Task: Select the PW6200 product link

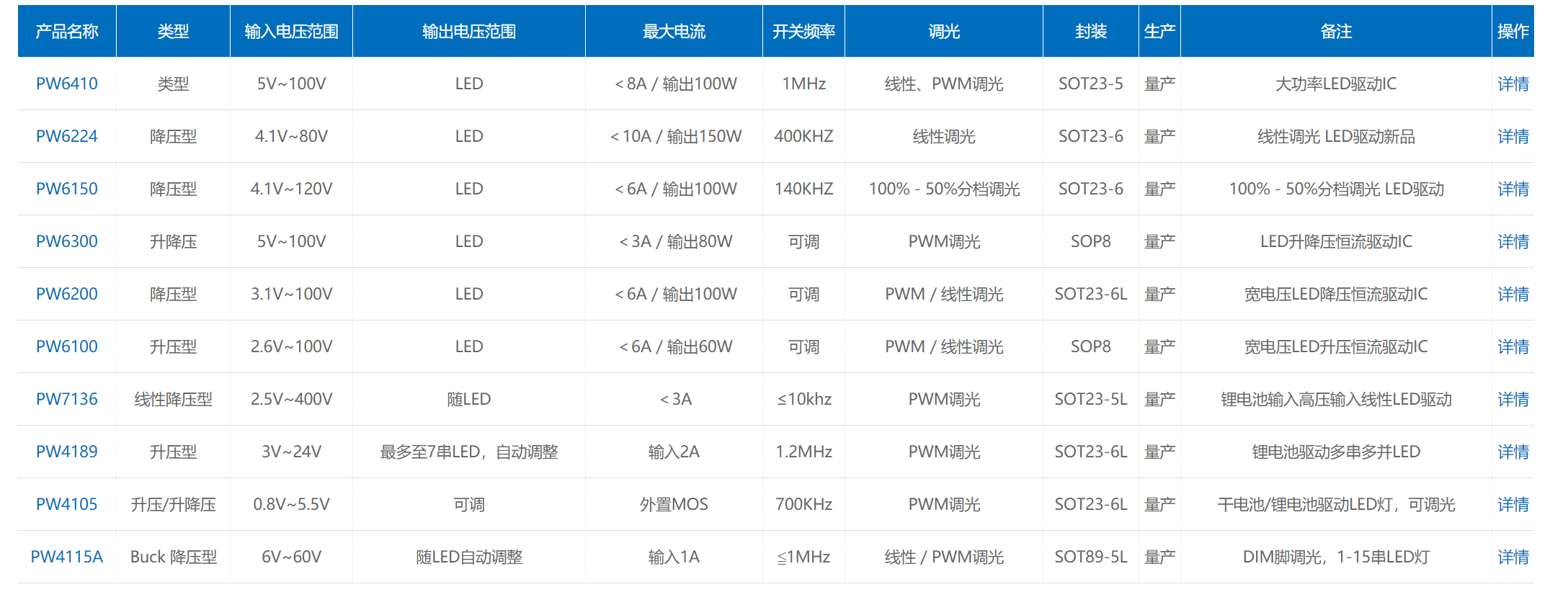Action: pyautogui.click(x=67, y=294)
